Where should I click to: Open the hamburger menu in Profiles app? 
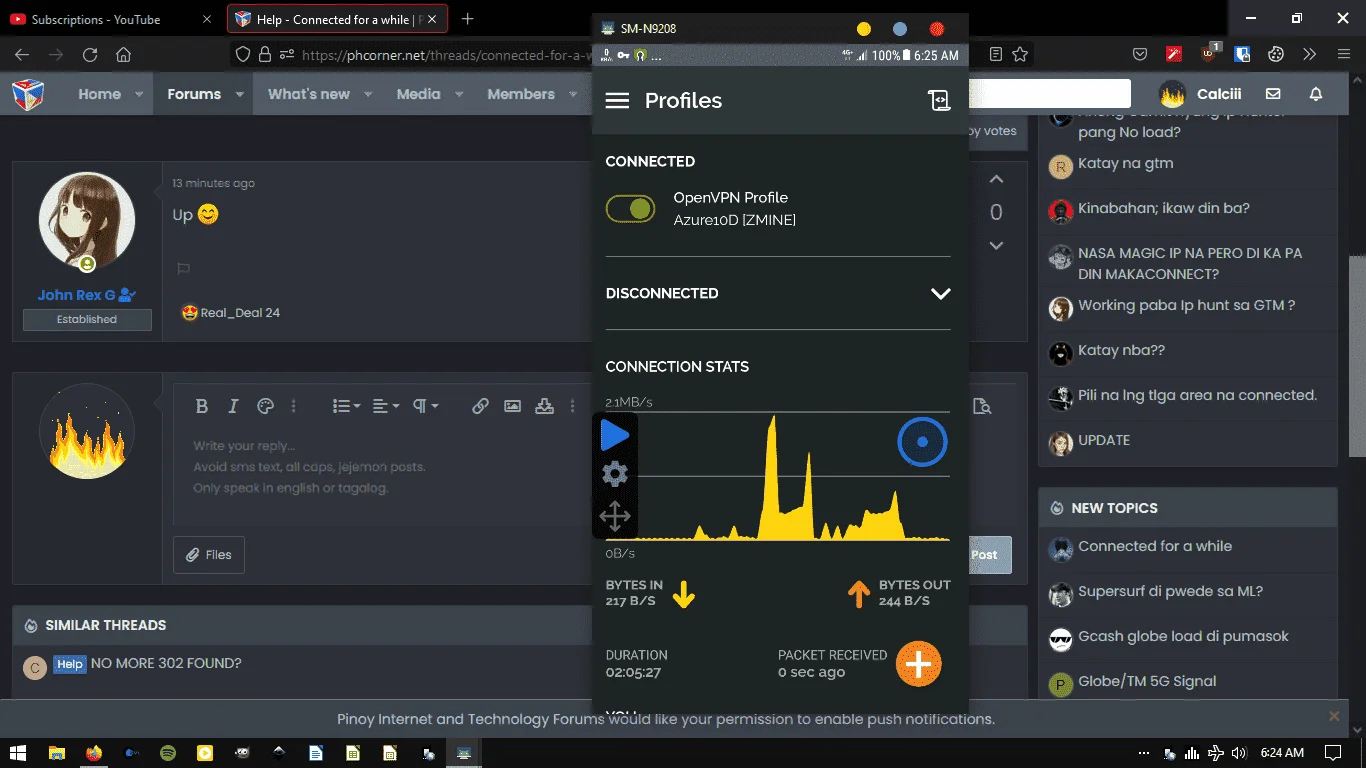pyautogui.click(x=617, y=101)
